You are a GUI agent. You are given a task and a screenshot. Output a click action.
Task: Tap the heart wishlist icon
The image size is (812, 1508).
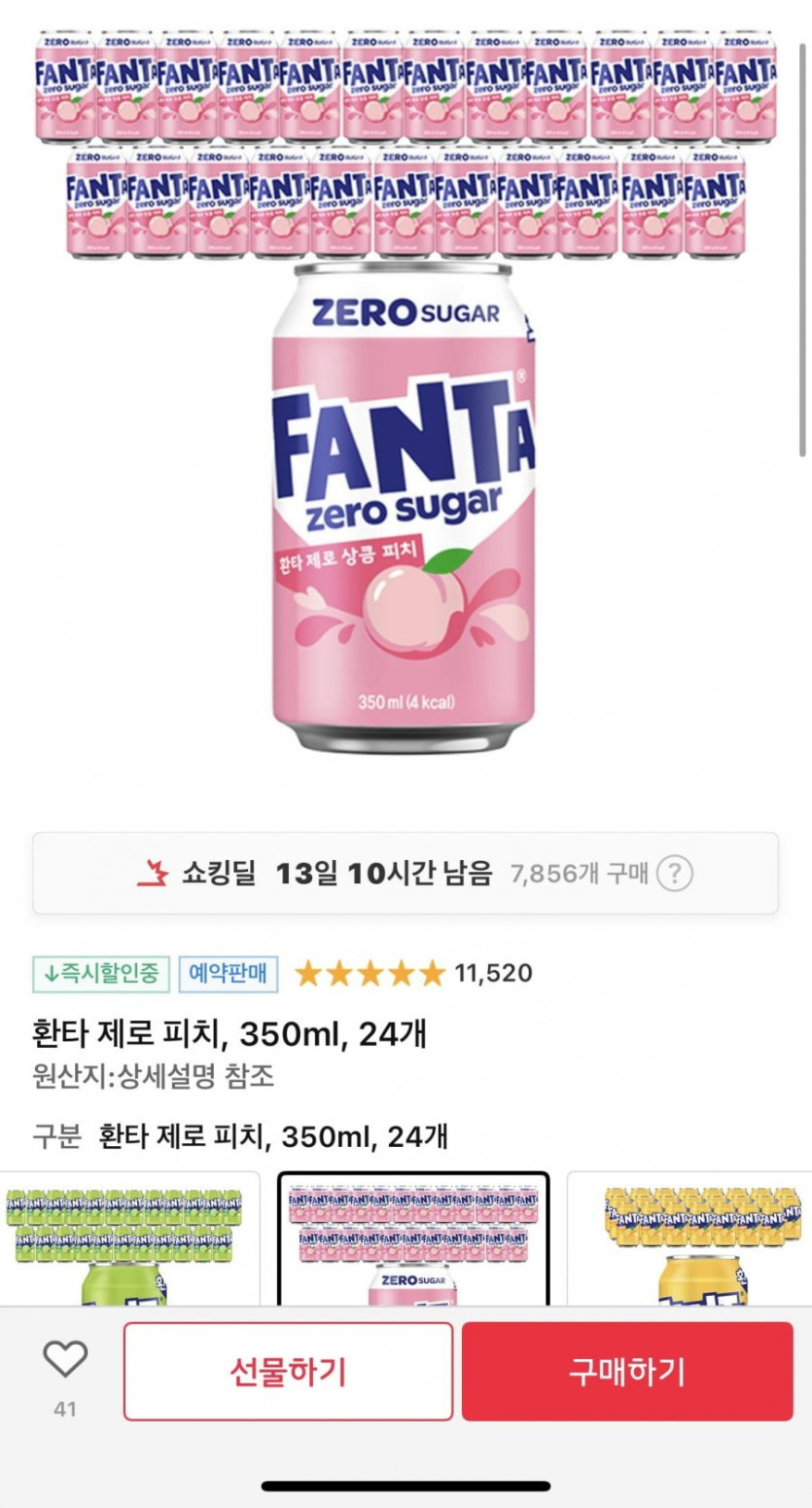click(65, 1358)
